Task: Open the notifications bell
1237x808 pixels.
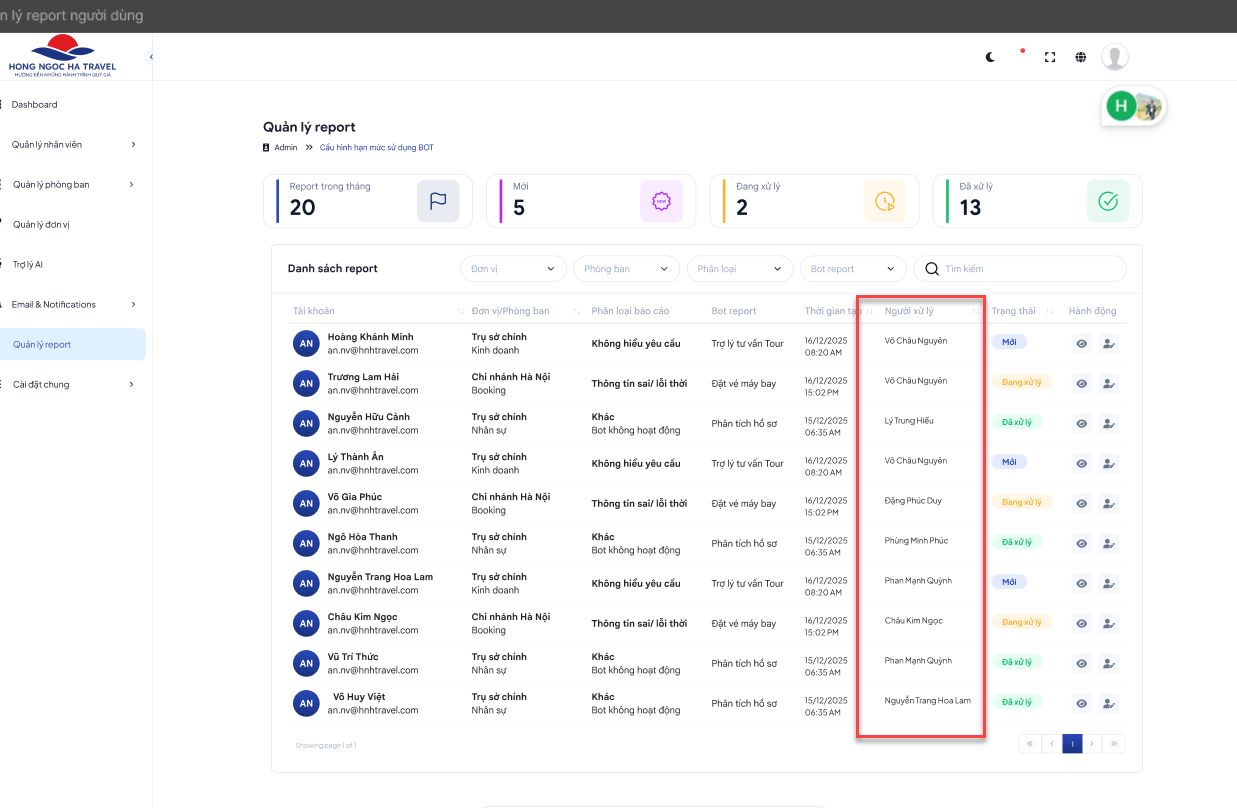Action: click(1020, 57)
